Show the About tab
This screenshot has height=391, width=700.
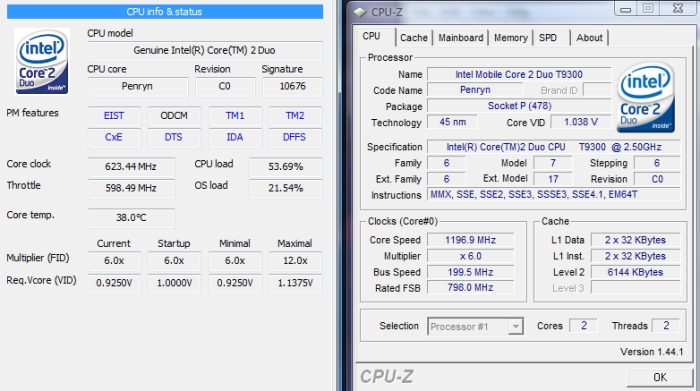[589, 38]
